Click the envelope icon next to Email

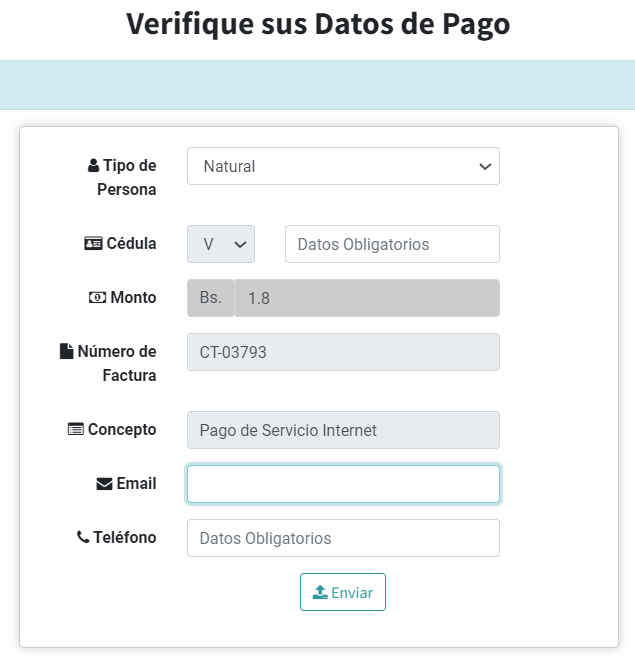tap(104, 484)
